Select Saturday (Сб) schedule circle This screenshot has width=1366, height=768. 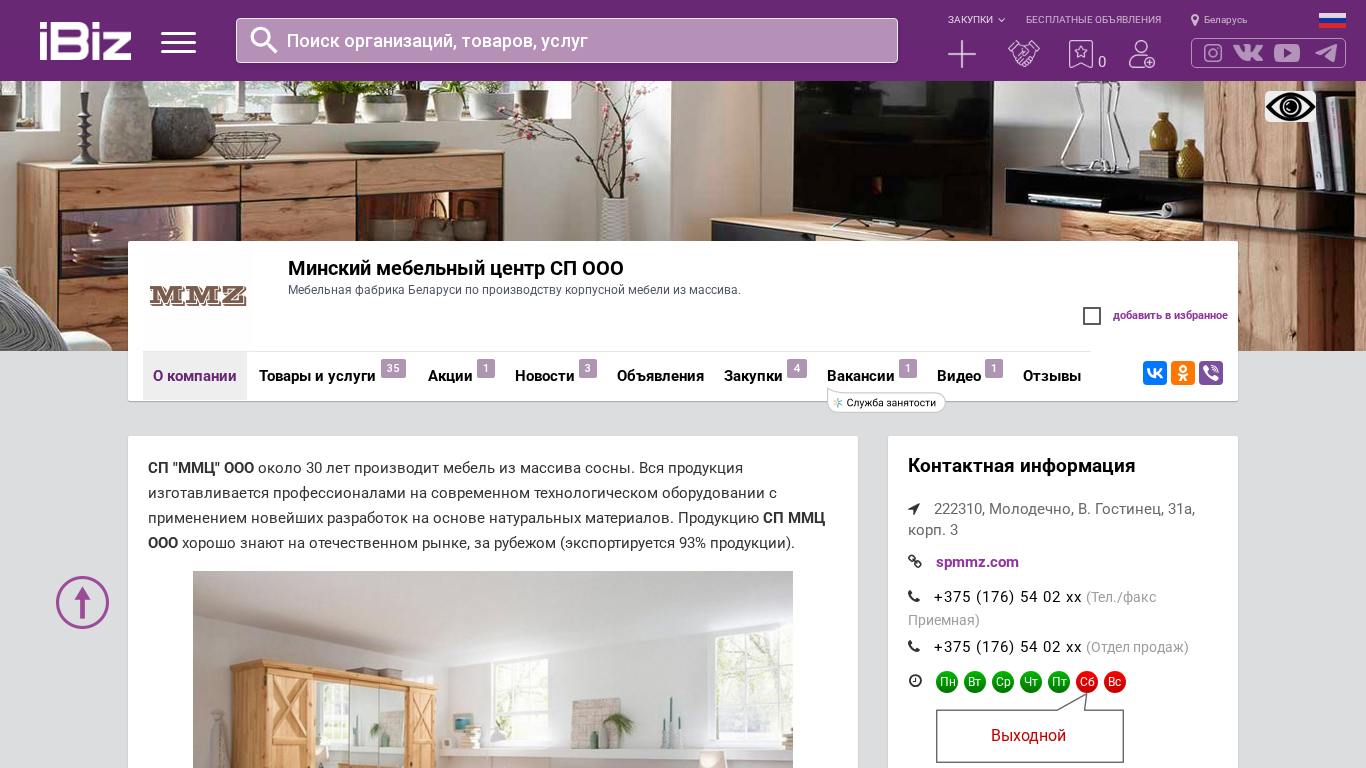[x=1087, y=682]
